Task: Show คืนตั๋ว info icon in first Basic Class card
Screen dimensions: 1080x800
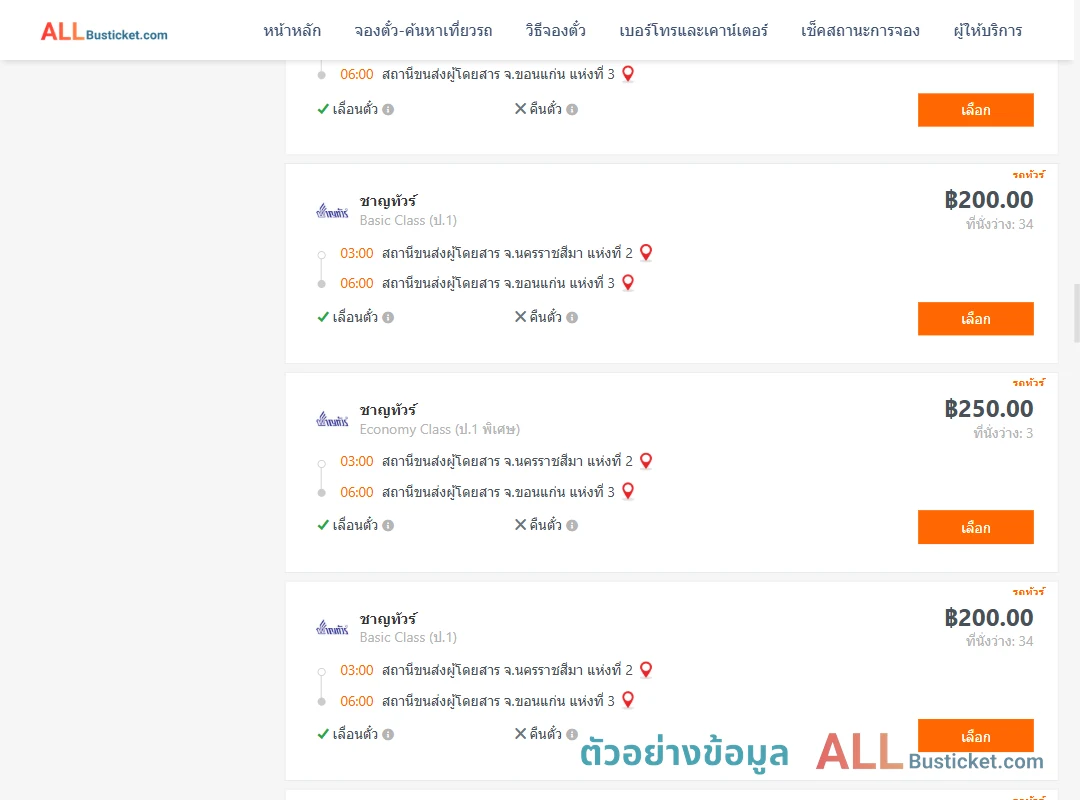Action: [572, 318]
